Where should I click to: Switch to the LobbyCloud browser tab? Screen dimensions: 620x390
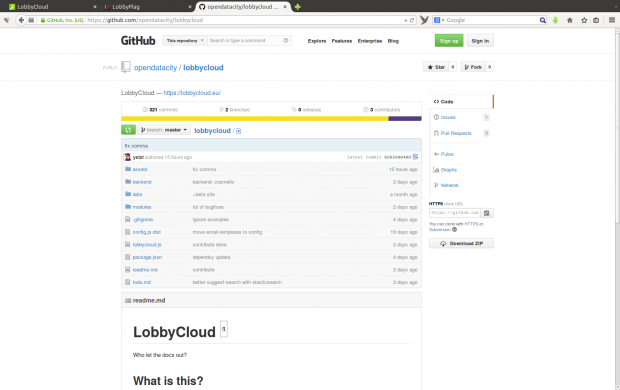pyautogui.click(x=52, y=7)
